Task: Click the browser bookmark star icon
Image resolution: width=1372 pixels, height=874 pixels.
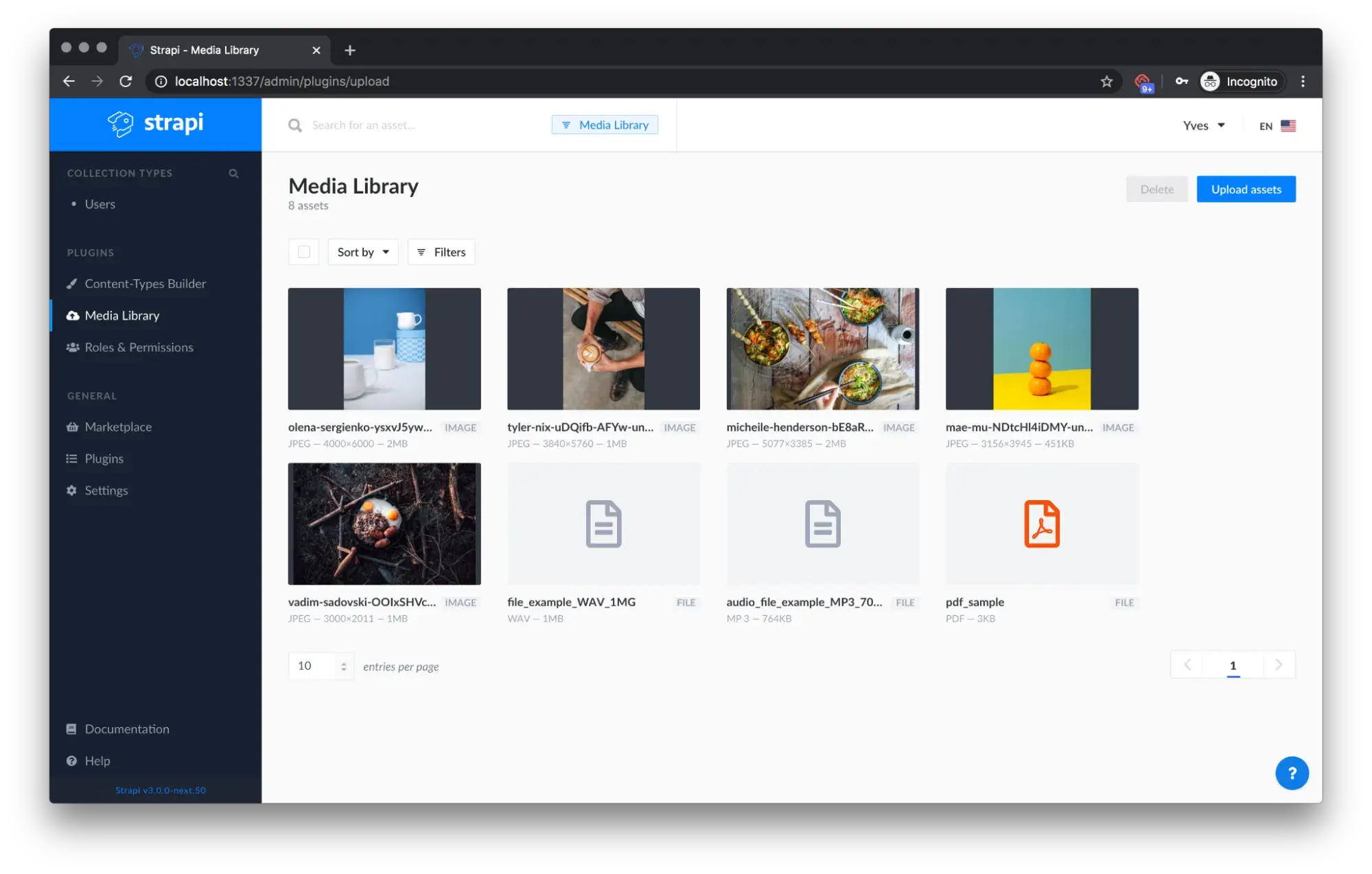Action: tap(1106, 82)
